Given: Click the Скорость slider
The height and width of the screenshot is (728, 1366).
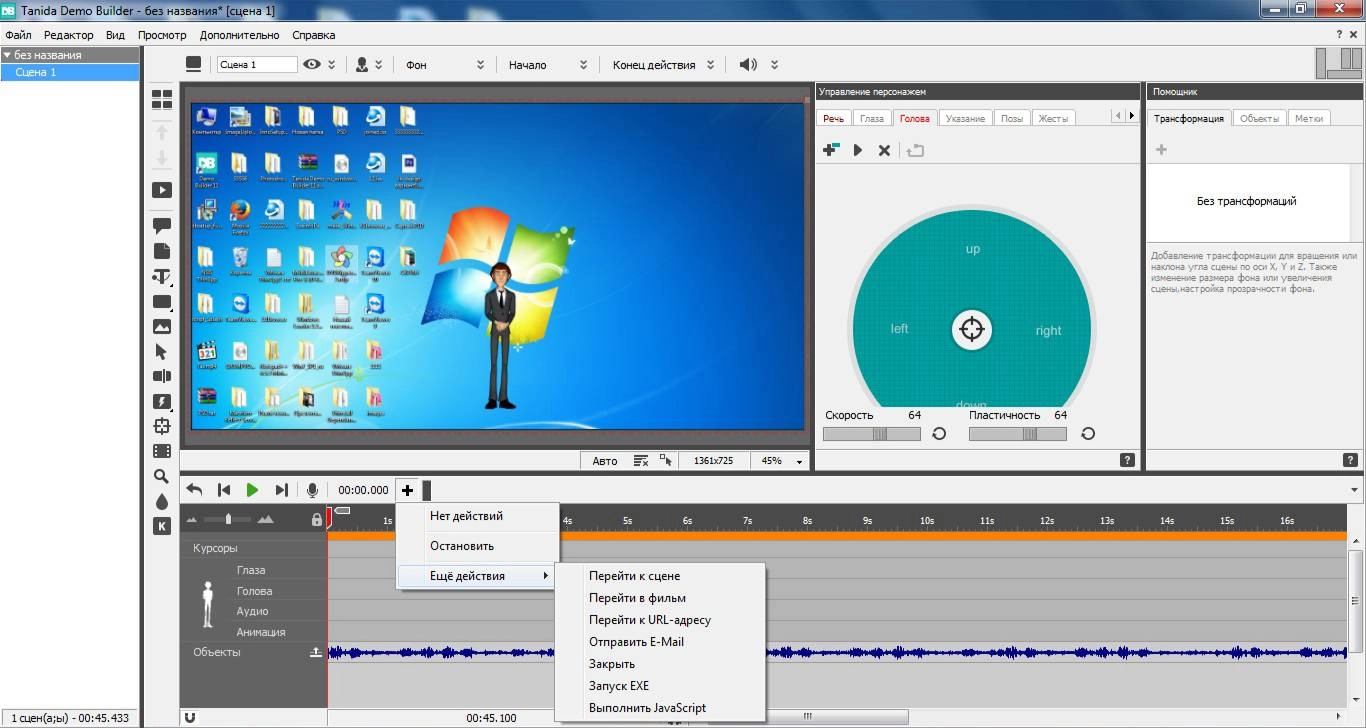Looking at the screenshot, I should coord(872,434).
